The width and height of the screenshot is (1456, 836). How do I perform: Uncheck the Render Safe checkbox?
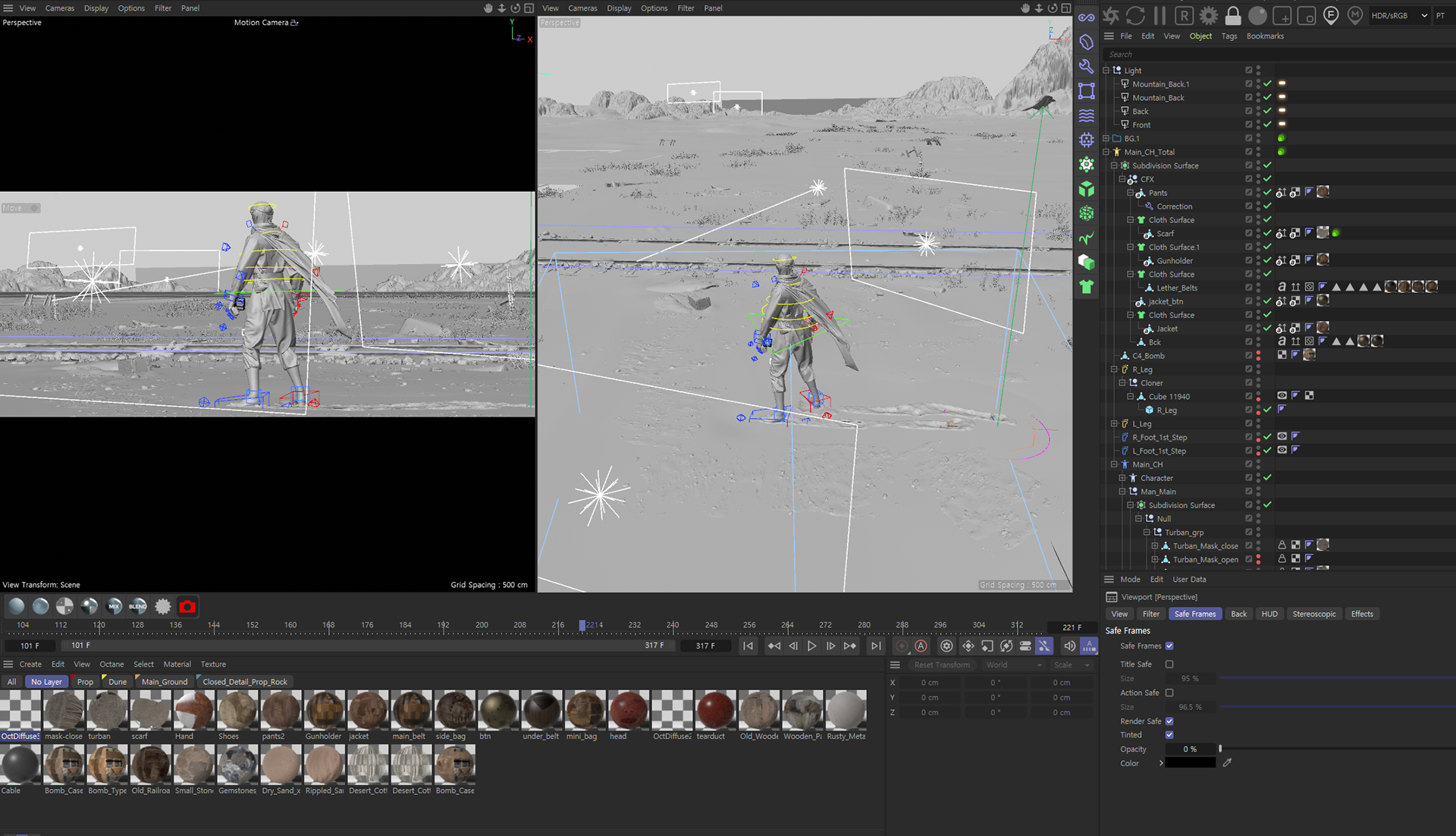(x=1169, y=721)
